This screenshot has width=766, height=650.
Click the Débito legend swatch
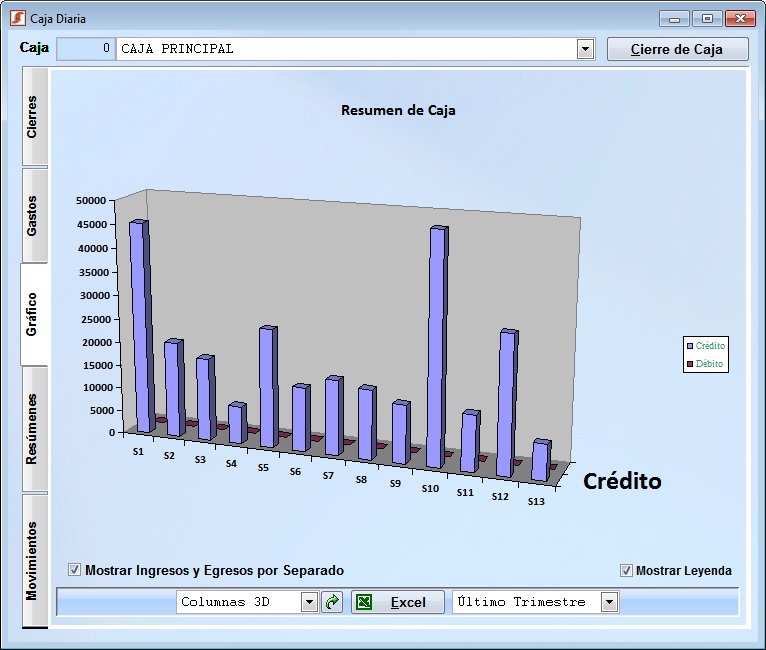[689, 364]
